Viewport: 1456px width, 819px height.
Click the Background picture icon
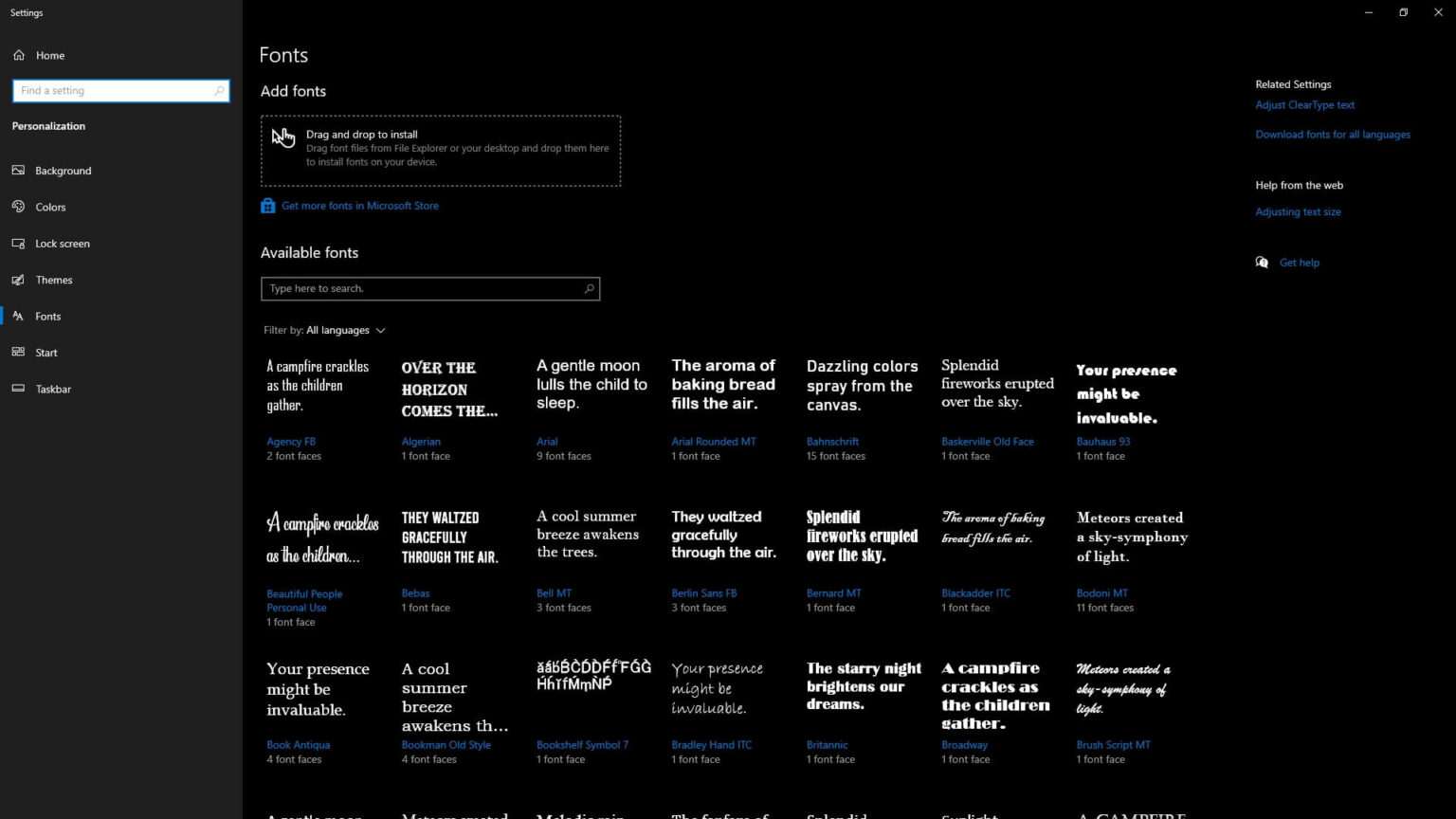(x=18, y=171)
